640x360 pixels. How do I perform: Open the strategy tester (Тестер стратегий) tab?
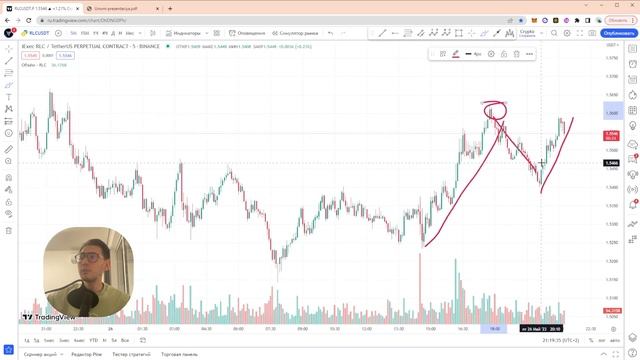pos(131,354)
